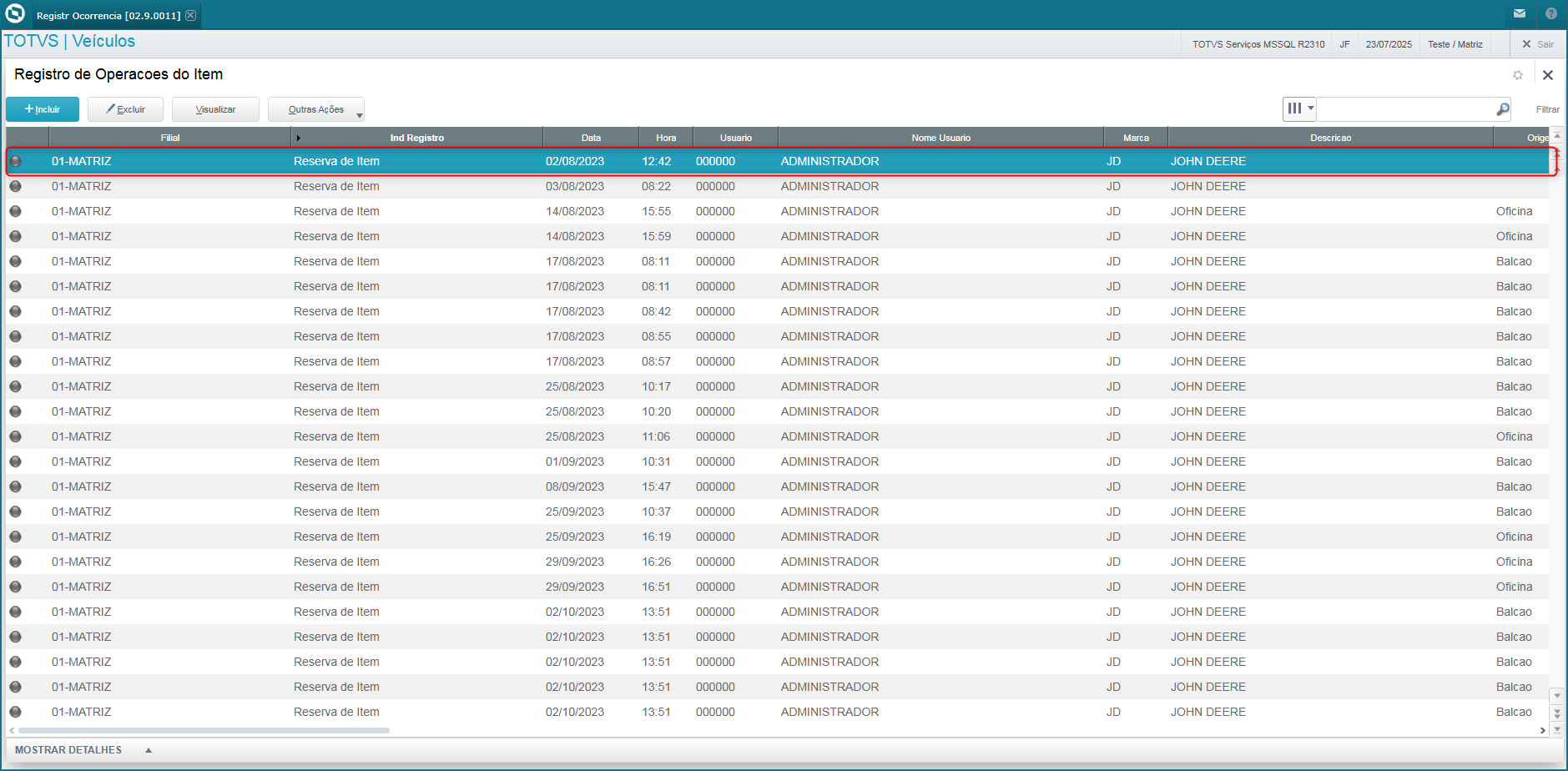Click the status circle of the 25/09/2023 10:37 row
Image resolution: width=1568 pixels, height=771 pixels.
pos(15,511)
